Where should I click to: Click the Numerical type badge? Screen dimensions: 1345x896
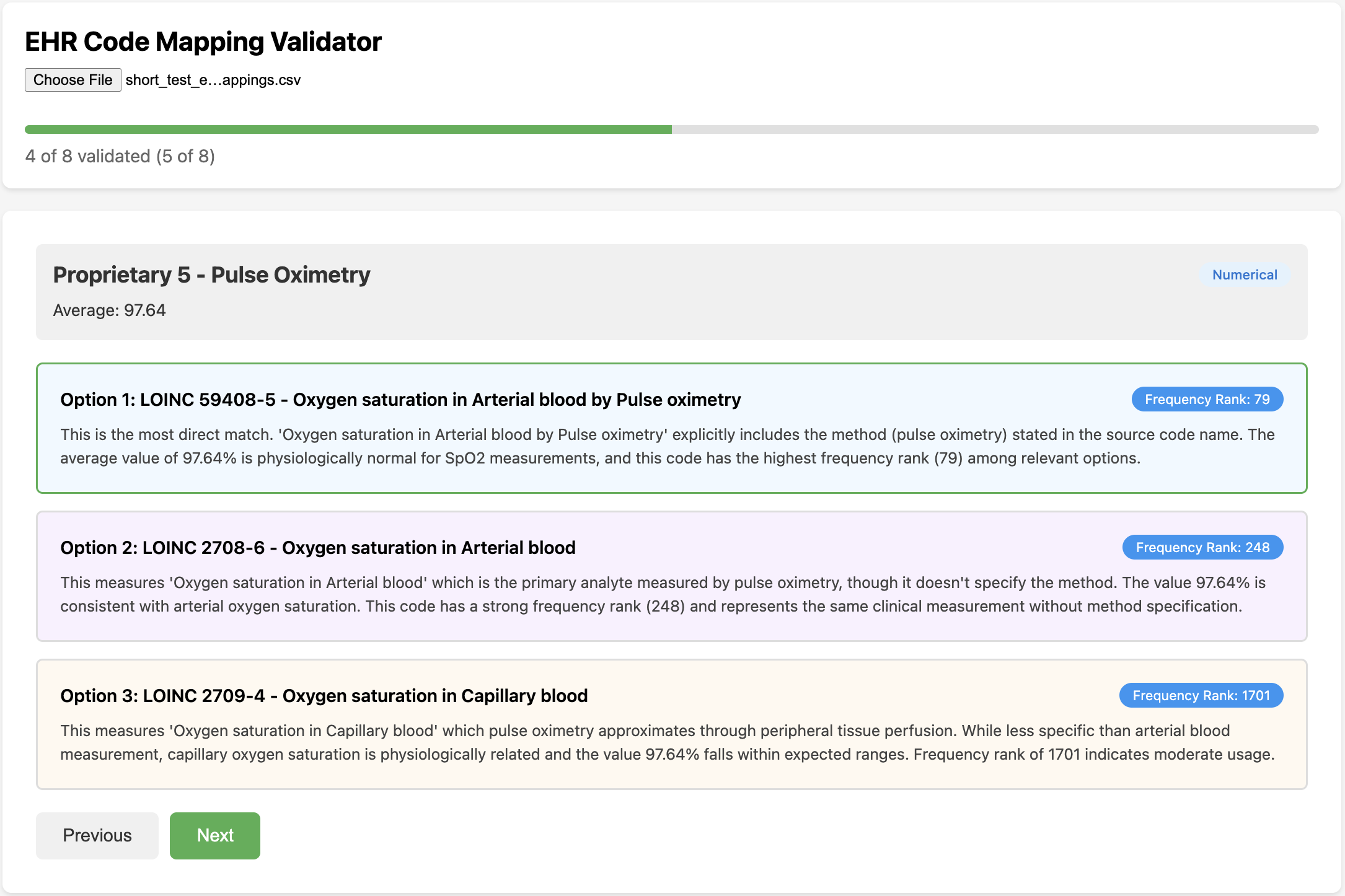1244,275
